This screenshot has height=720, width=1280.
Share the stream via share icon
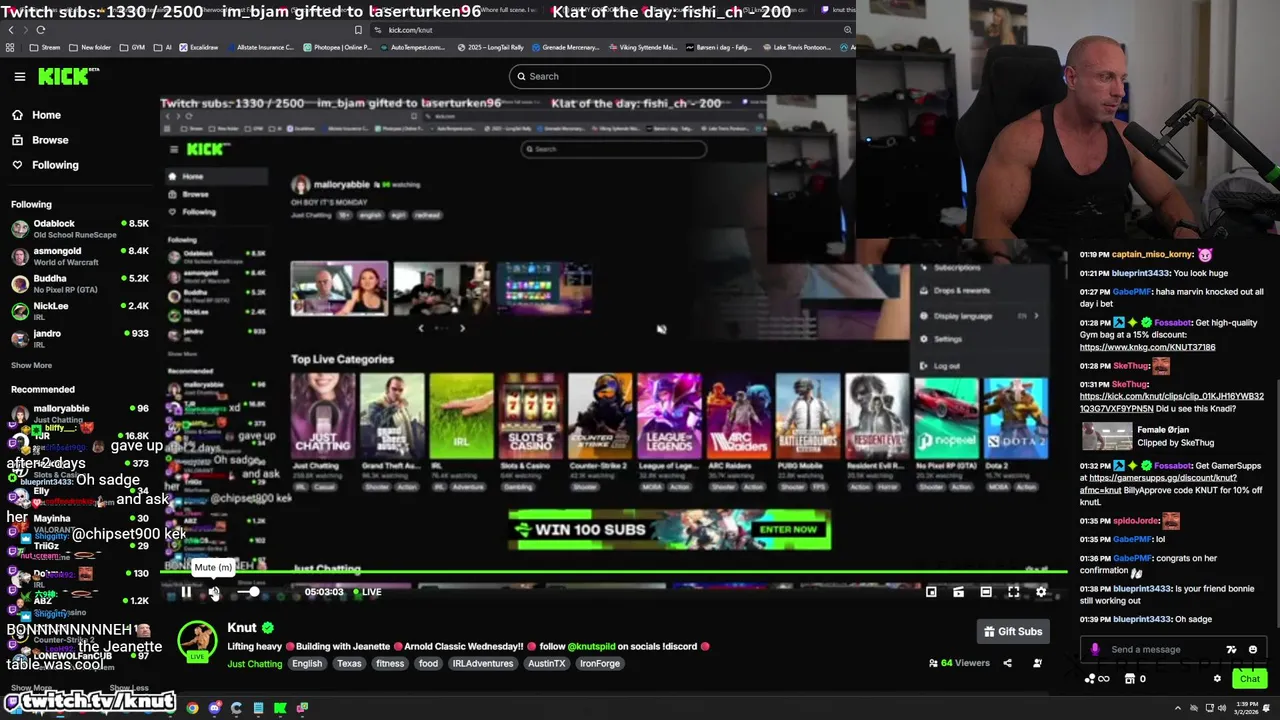pyautogui.click(x=1007, y=663)
